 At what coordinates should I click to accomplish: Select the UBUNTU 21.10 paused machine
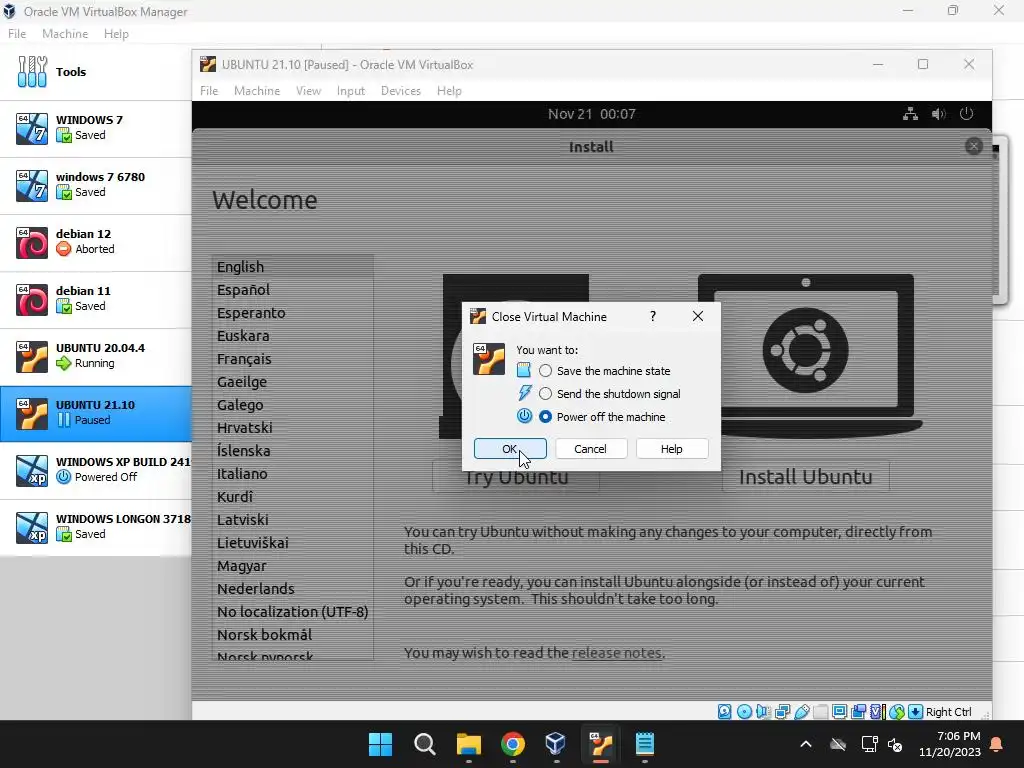(x=95, y=413)
